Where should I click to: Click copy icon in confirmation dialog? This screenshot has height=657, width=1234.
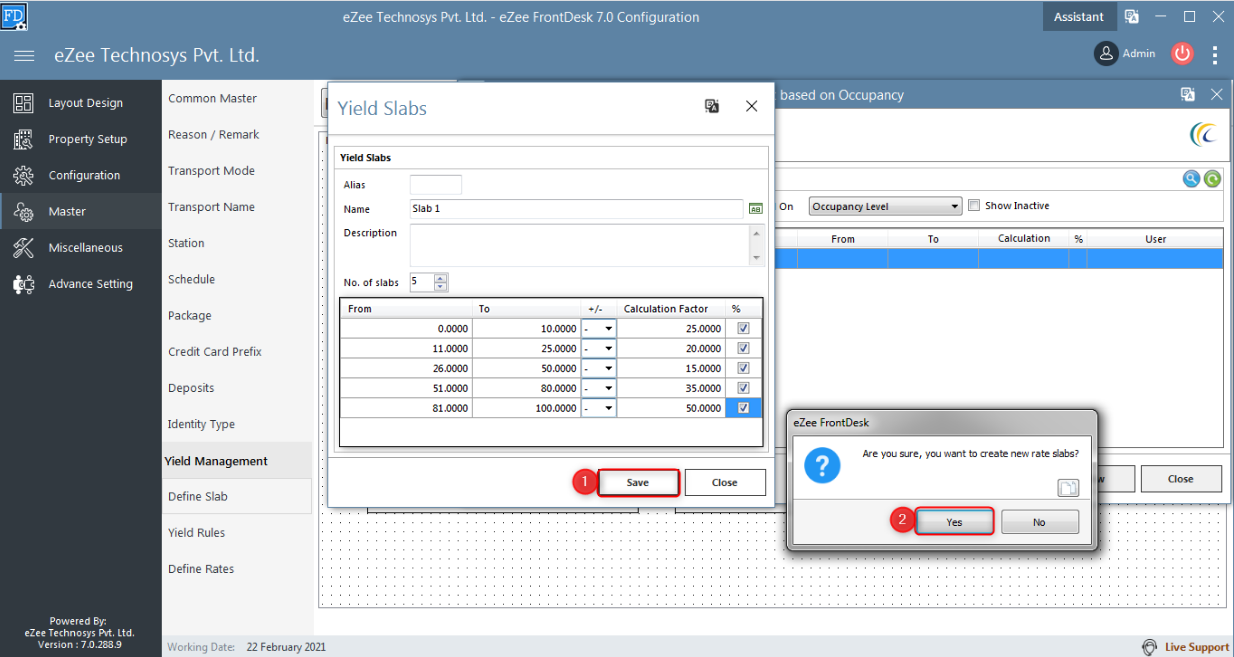[x=1068, y=488]
